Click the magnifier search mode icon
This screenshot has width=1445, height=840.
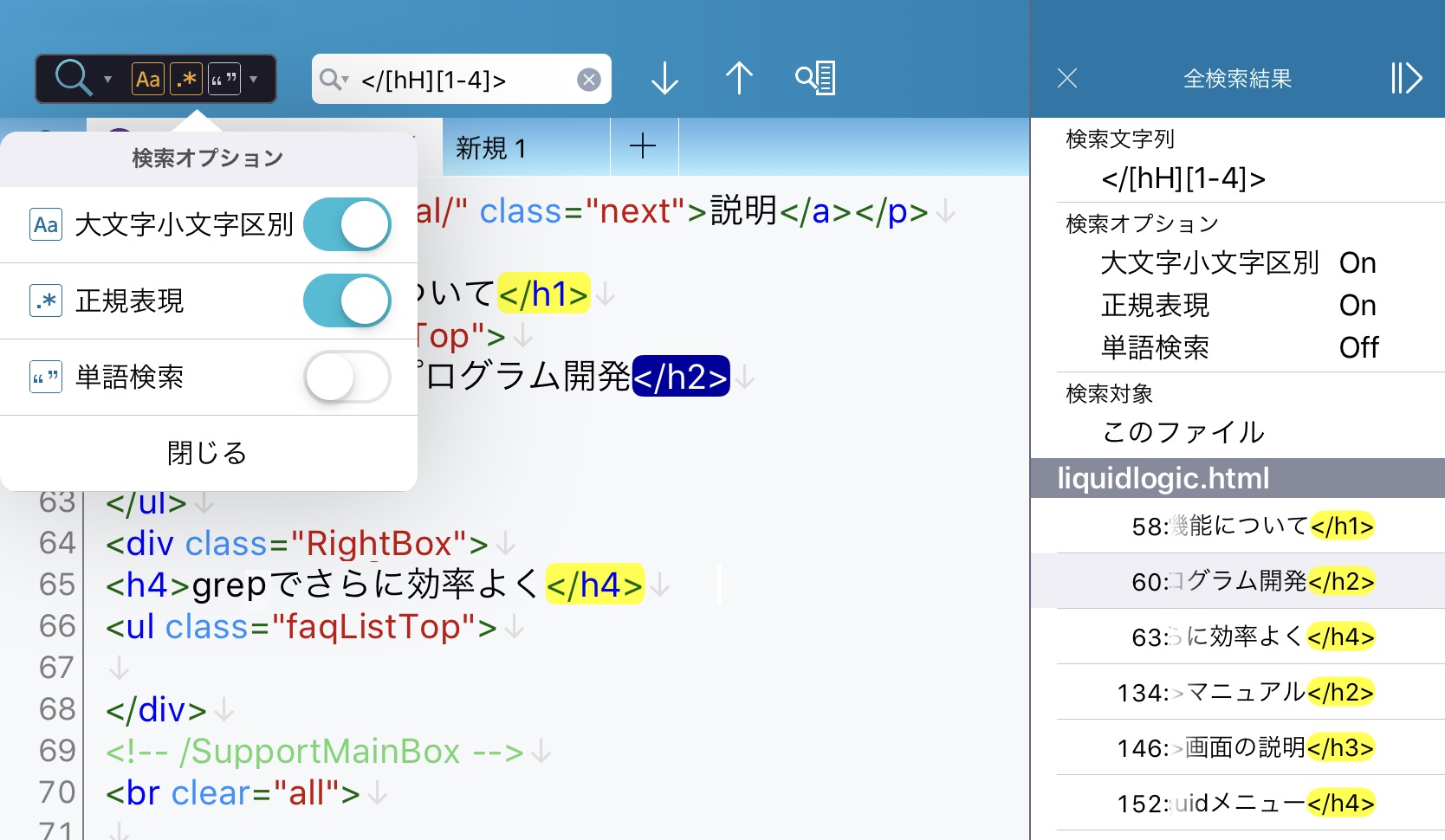(x=73, y=79)
